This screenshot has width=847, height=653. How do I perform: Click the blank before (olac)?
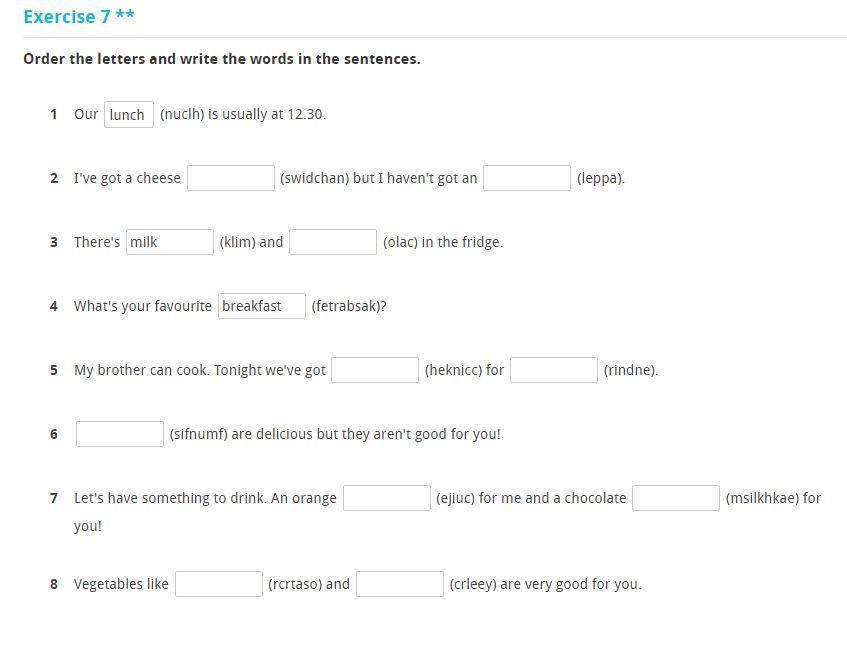(x=332, y=242)
